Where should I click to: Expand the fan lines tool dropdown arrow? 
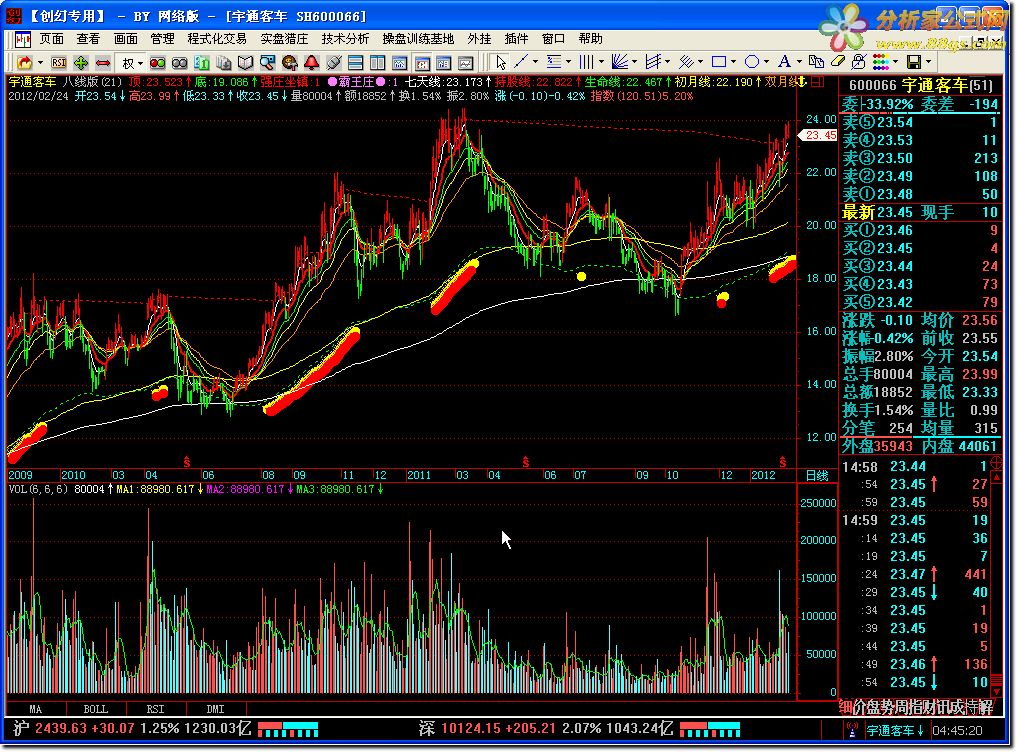[634, 62]
